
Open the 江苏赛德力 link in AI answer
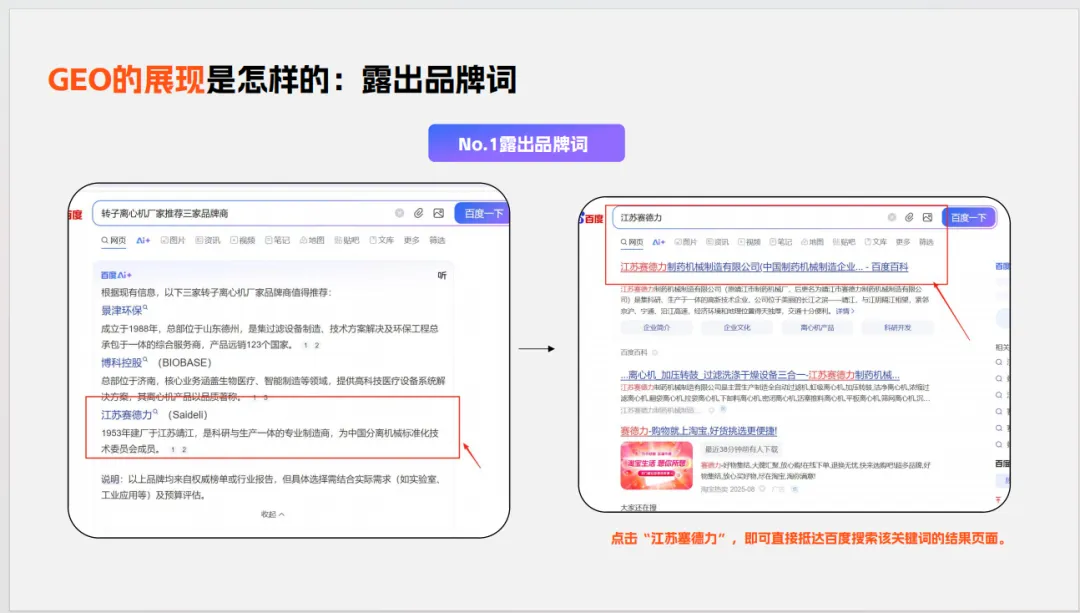(129, 415)
